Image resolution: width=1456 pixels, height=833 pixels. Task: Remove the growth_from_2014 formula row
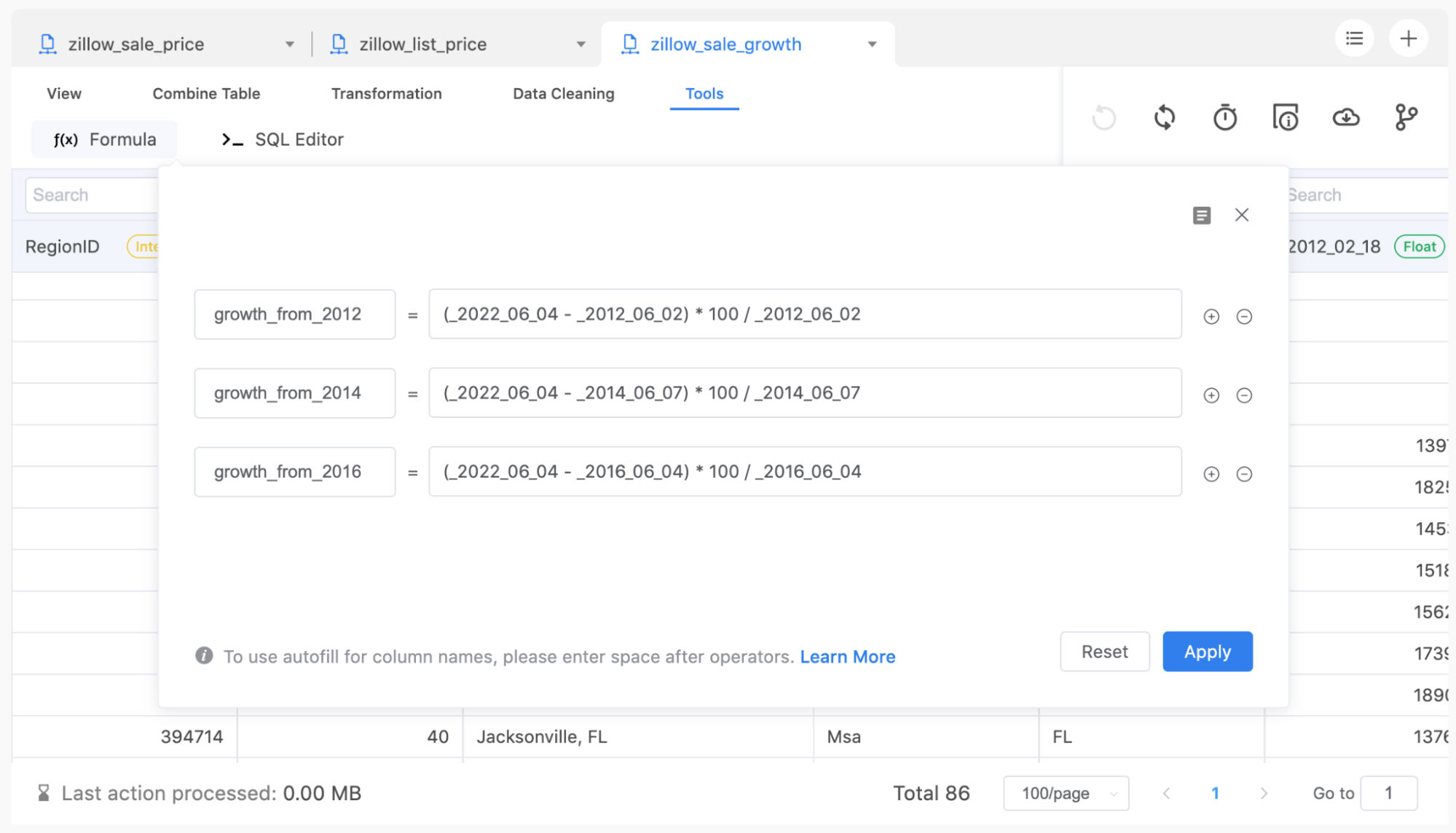click(1244, 395)
